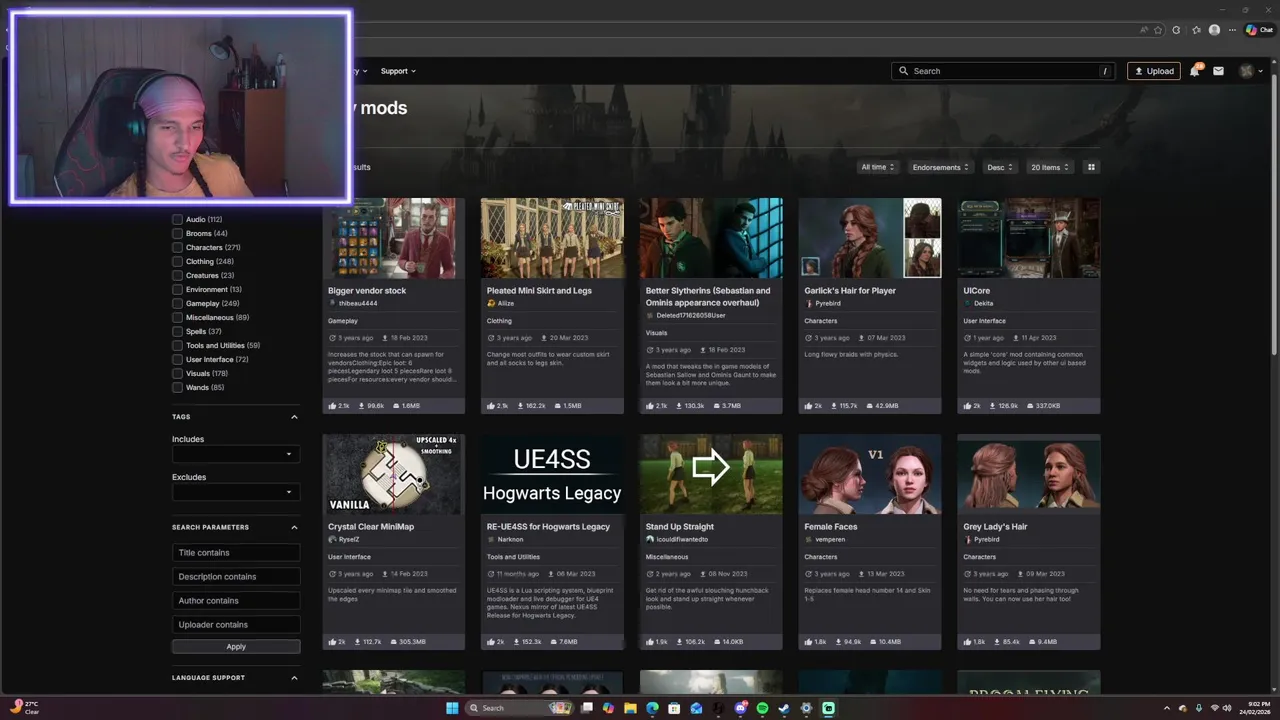This screenshot has height=720, width=1280.
Task: Open the All time range dropdown
Action: (878, 167)
